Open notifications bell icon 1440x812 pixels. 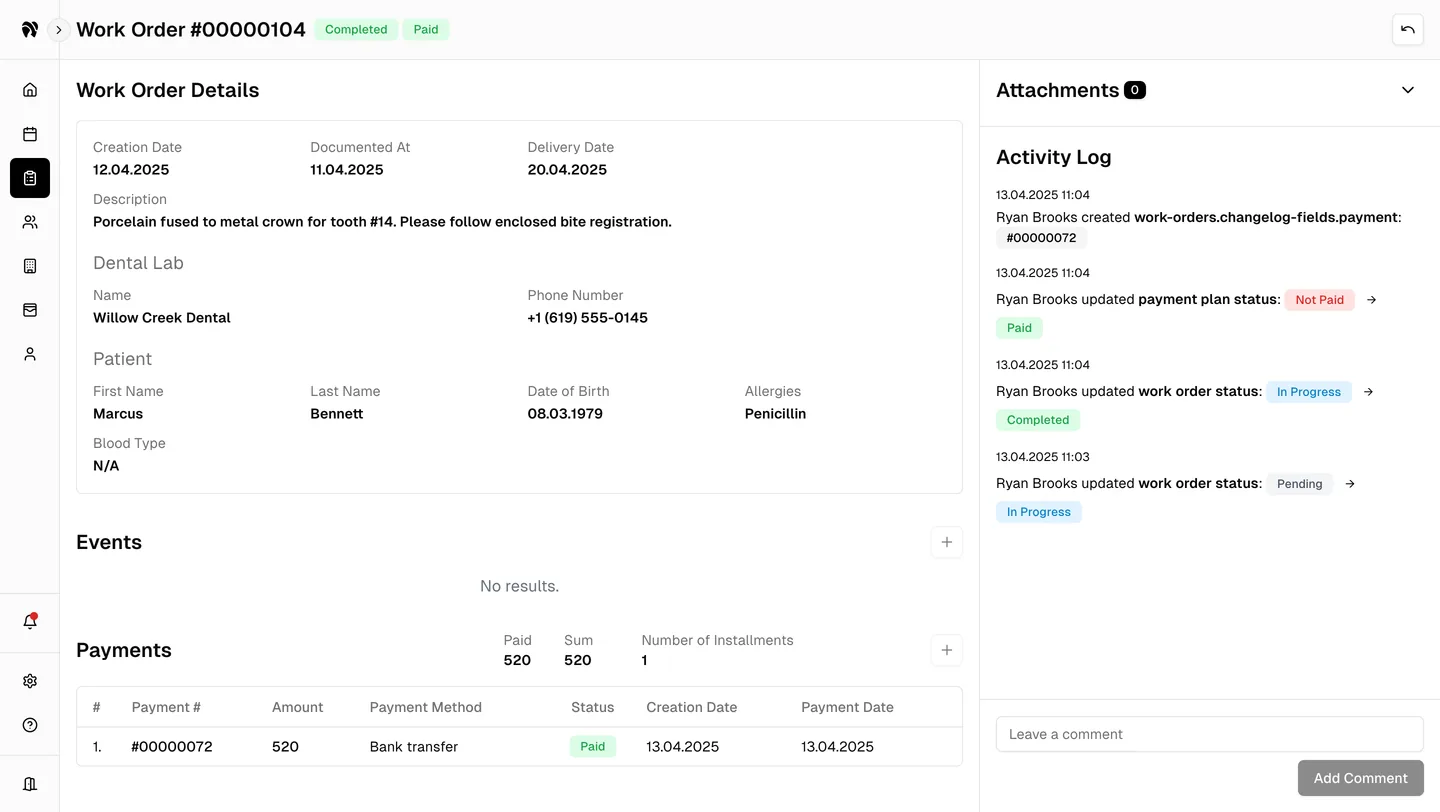[x=30, y=621]
